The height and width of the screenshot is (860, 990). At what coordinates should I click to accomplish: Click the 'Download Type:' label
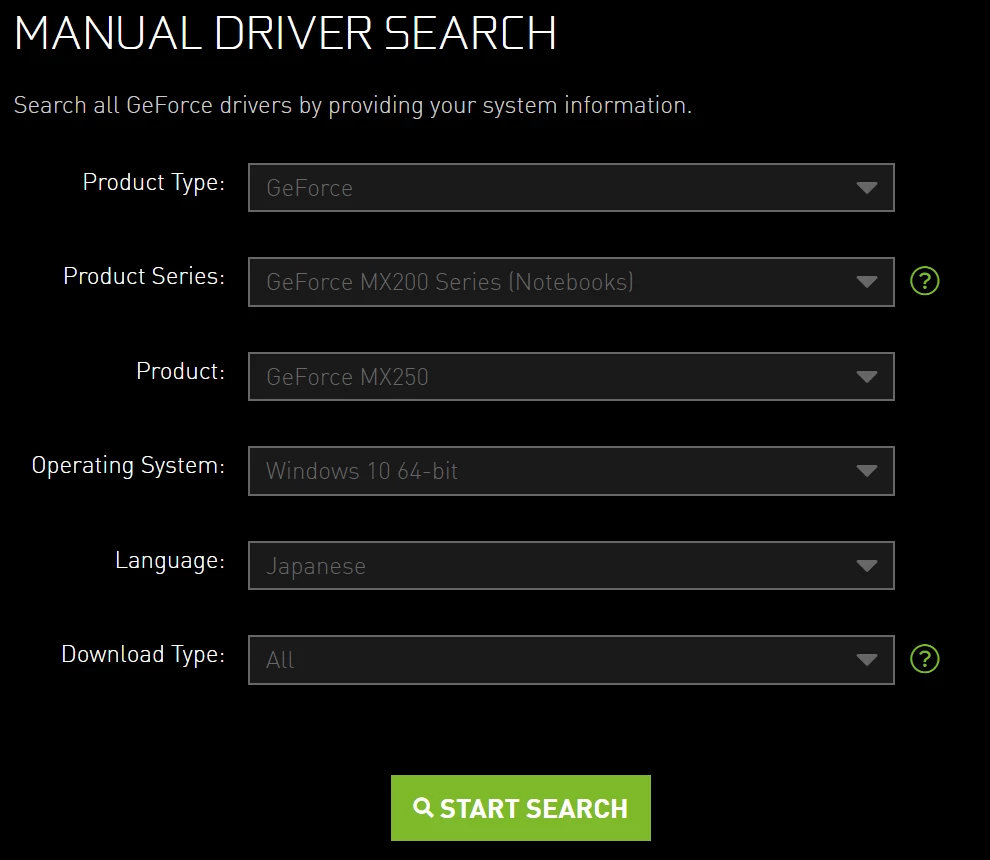pos(143,655)
